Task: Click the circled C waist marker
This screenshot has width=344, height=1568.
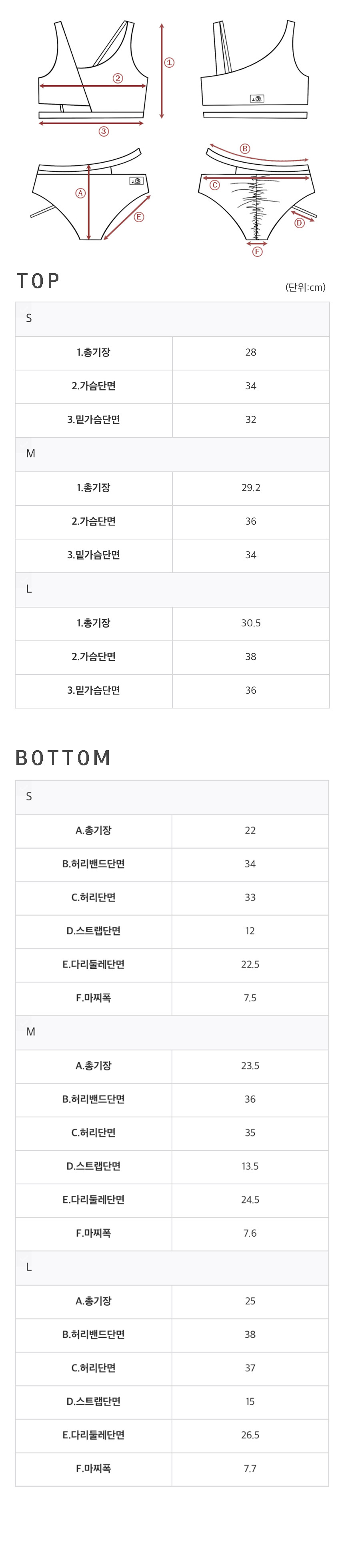Action: coord(214,185)
